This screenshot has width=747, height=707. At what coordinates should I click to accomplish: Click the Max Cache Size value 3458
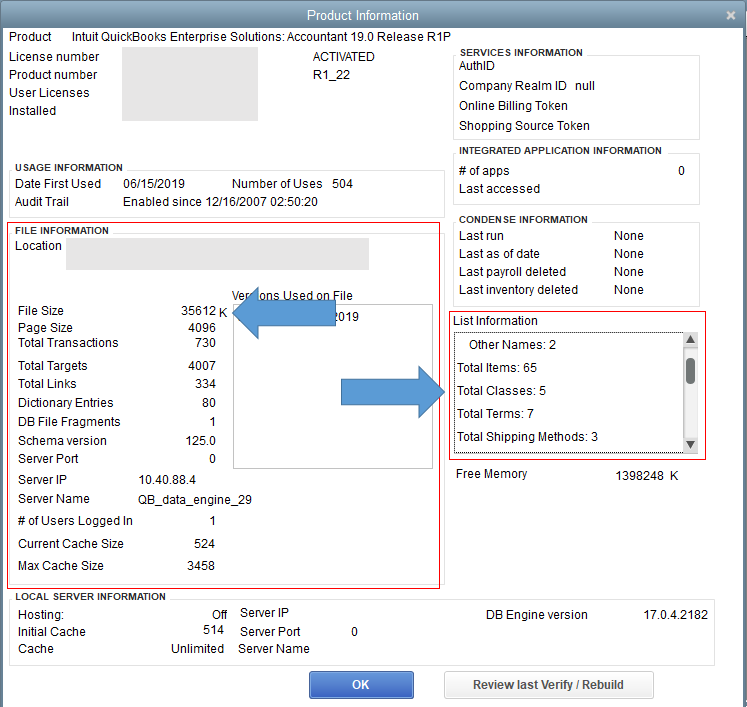(201, 566)
